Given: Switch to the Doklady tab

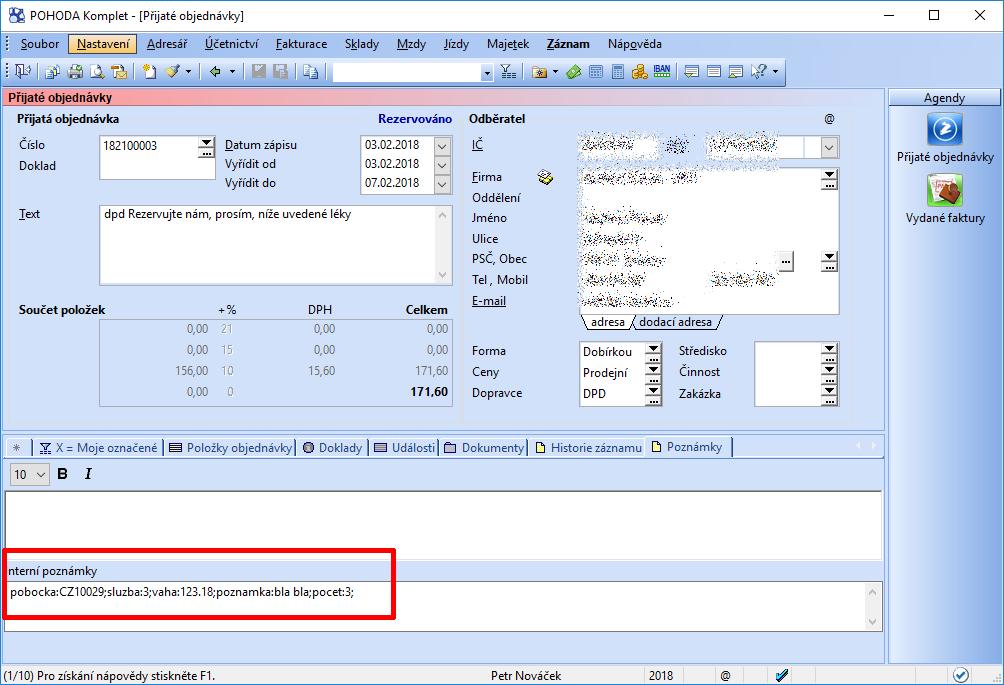Looking at the screenshot, I should [332, 447].
